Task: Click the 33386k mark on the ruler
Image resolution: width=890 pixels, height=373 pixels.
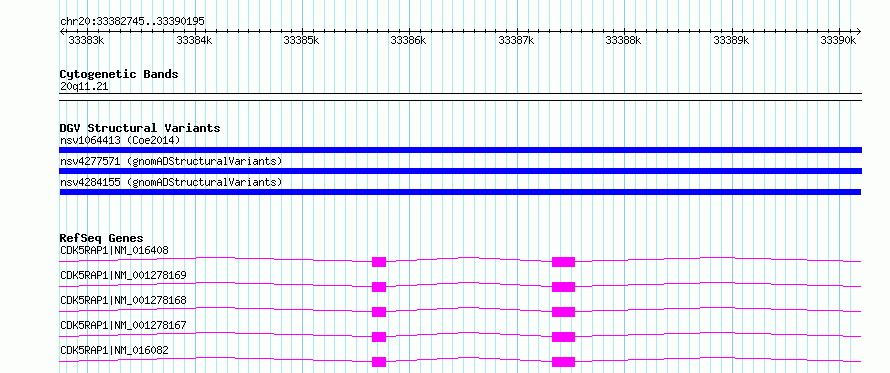Action: pyautogui.click(x=408, y=40)
